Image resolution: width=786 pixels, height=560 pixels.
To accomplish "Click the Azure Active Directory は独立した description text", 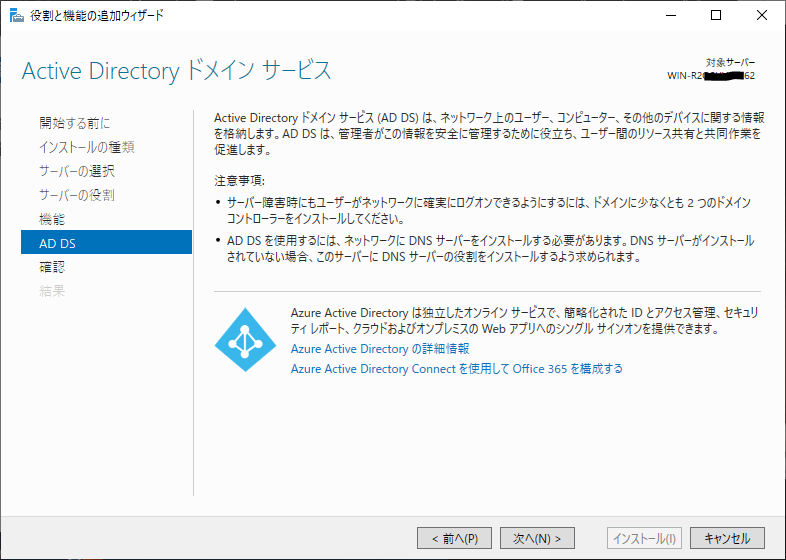I will pos(524,320).
